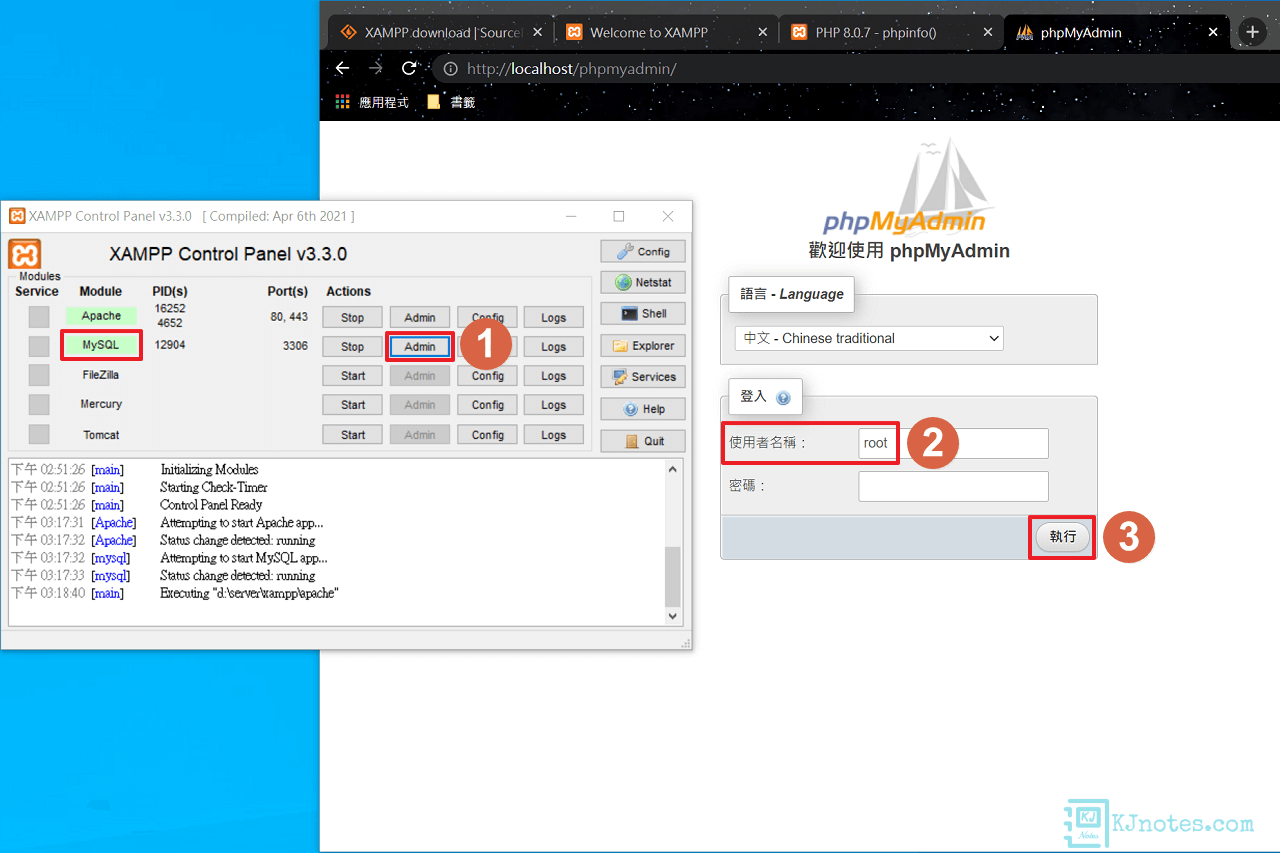Click the login help question-mark icon

point(783,398)
